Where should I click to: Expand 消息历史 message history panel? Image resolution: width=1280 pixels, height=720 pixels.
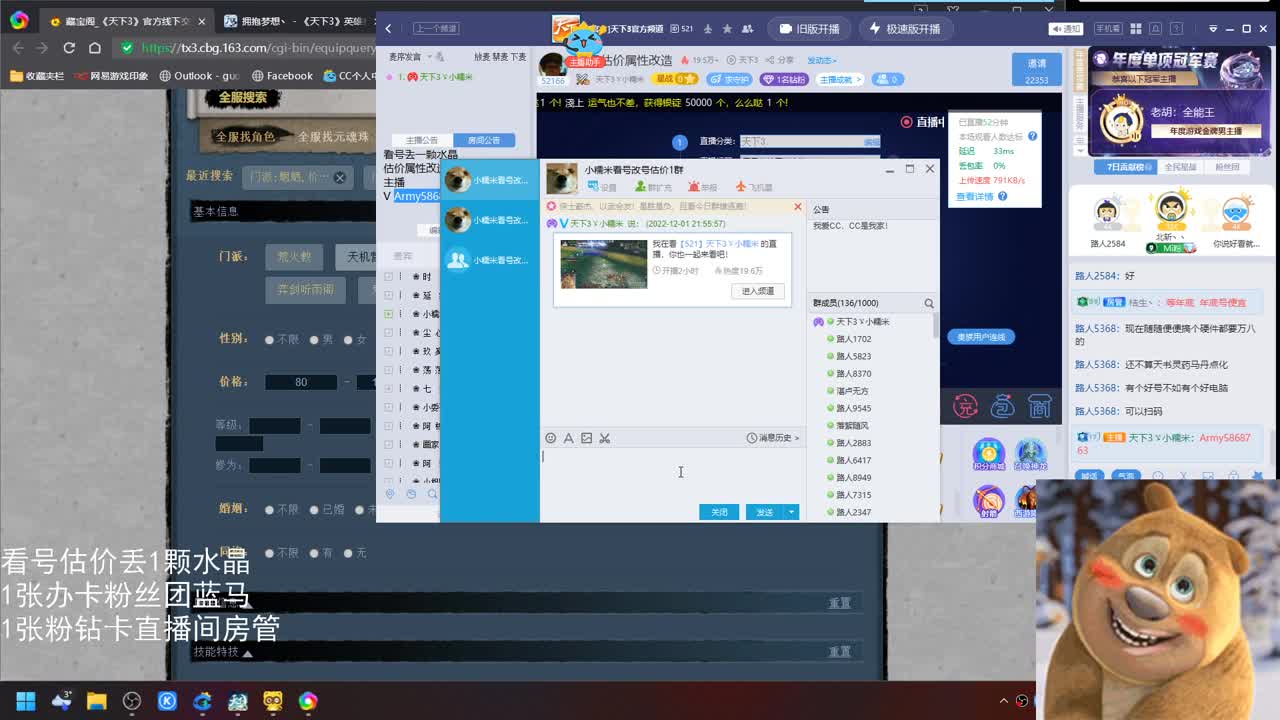point(773,438)
